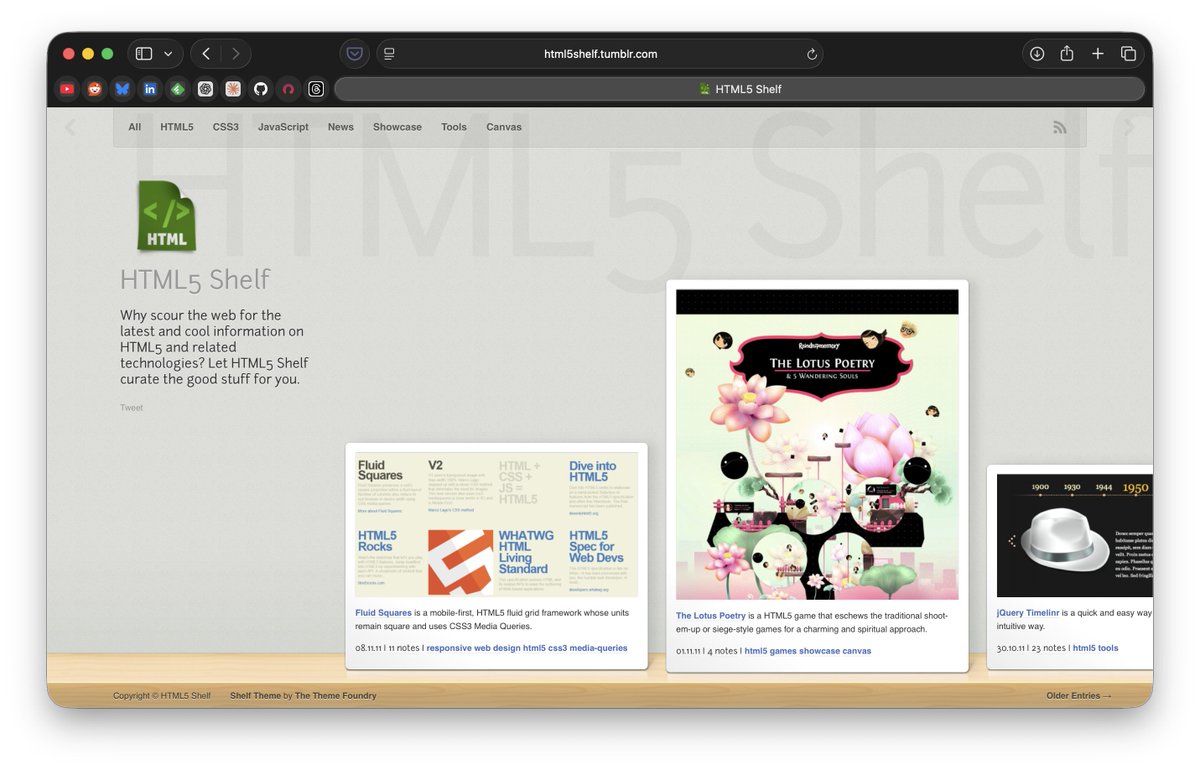Image resolution: width=1200 pixels, height=770 pixels.
Task: Open the green Feedly pinned tab
Action: (x=177, y=89)
